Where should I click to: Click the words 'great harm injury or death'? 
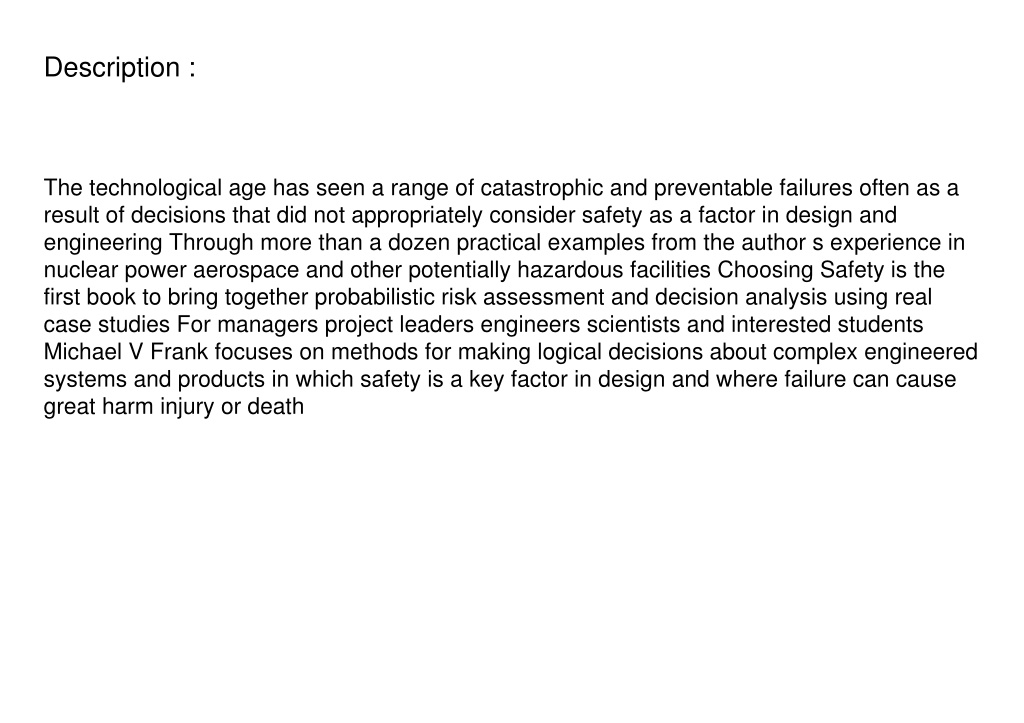click(x=174, y=406)
